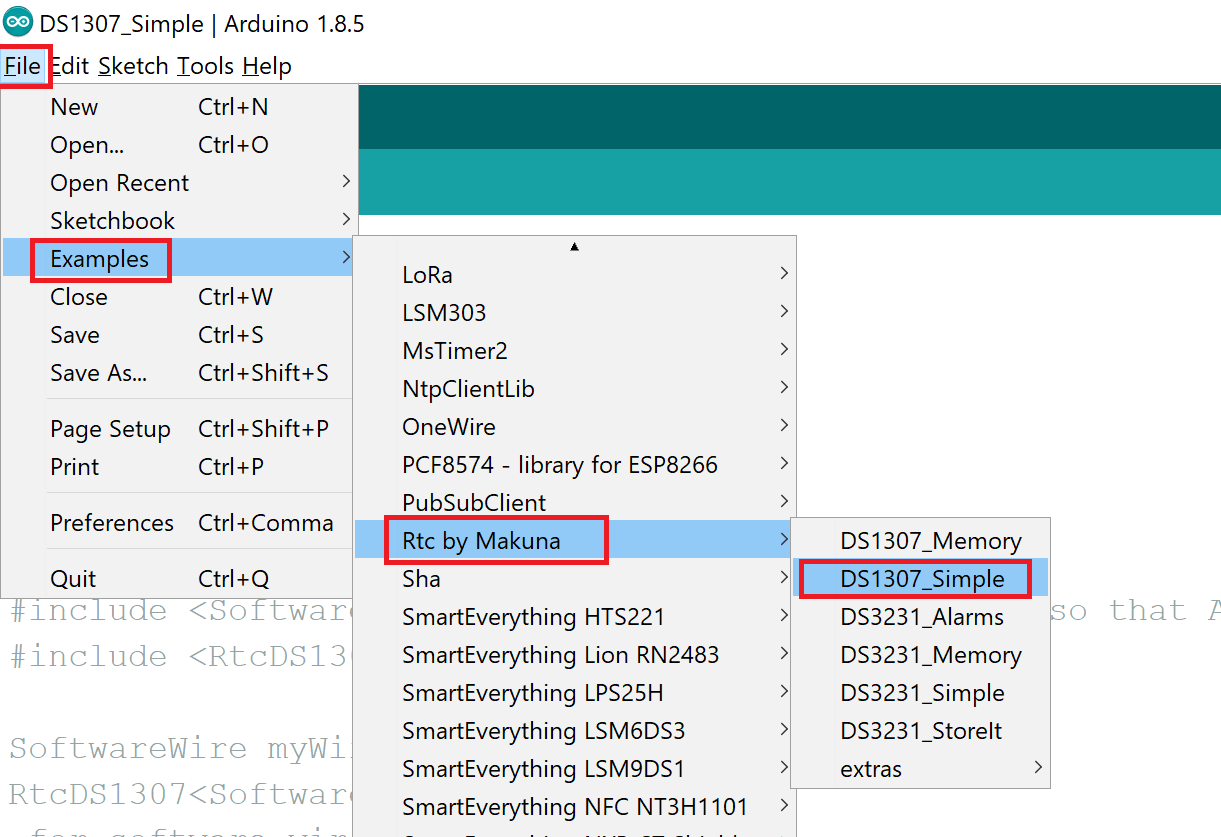Click Save in the File menu

point(179,335)
